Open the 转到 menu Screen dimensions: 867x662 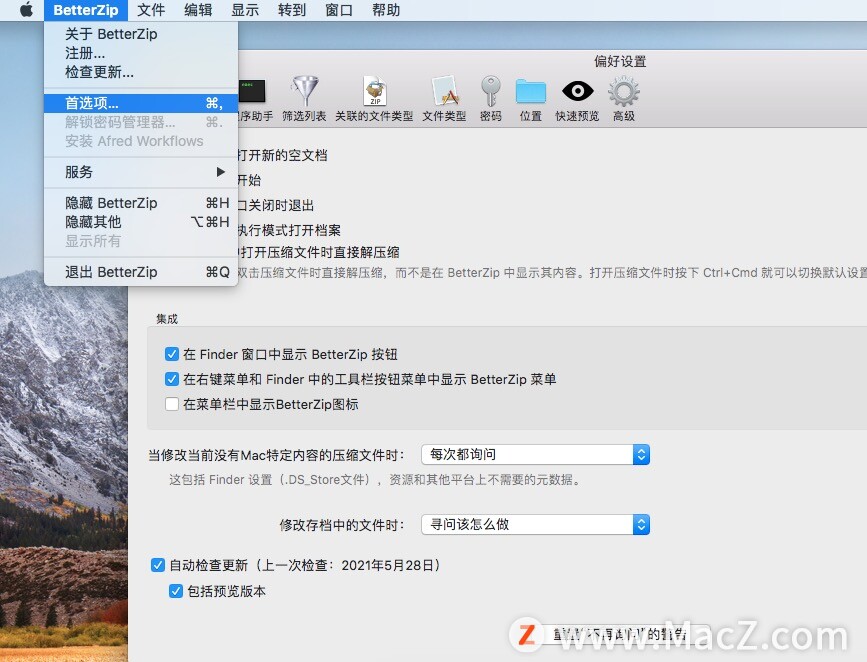coord(292,10)
